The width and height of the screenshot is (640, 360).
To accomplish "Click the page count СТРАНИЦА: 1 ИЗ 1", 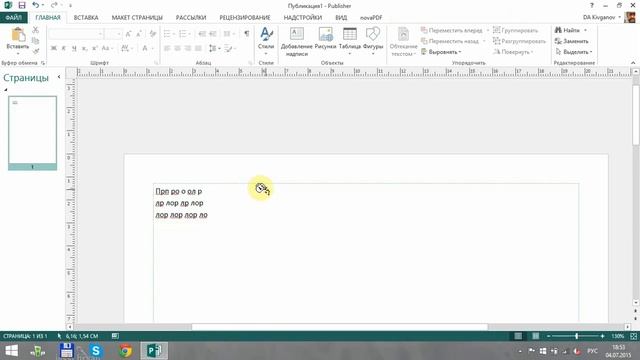I will click(x=25, y=336).
